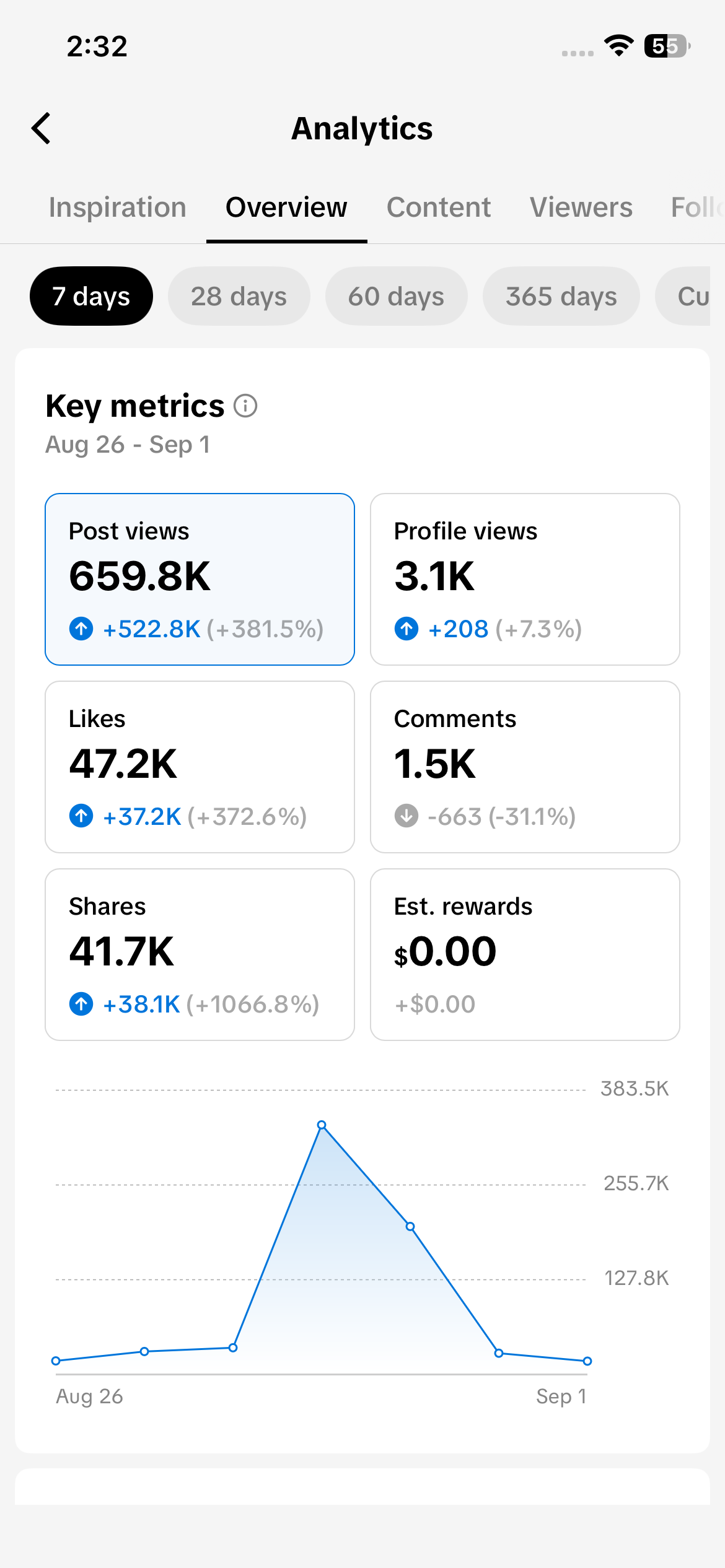Screen dimensions: 725x1568
Task: Switch range to 365 days
Action: (561, 296)
